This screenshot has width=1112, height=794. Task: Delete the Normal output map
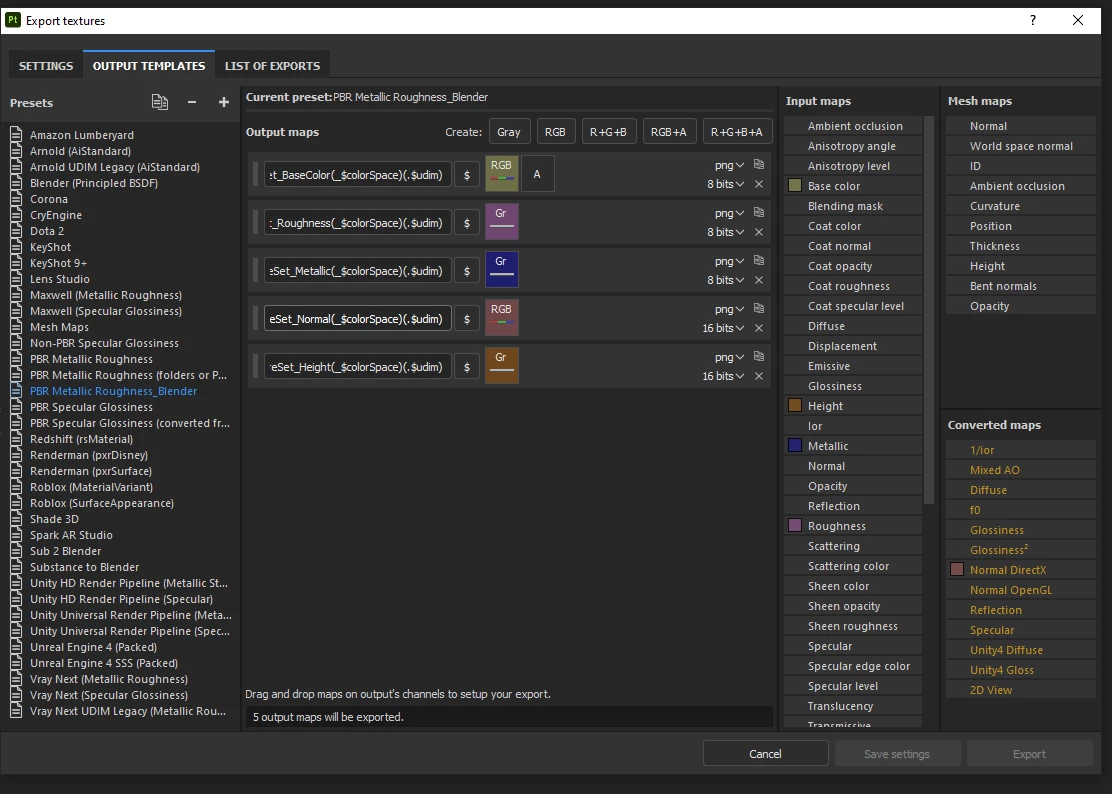pyautogui.click(x=759, y=328)
